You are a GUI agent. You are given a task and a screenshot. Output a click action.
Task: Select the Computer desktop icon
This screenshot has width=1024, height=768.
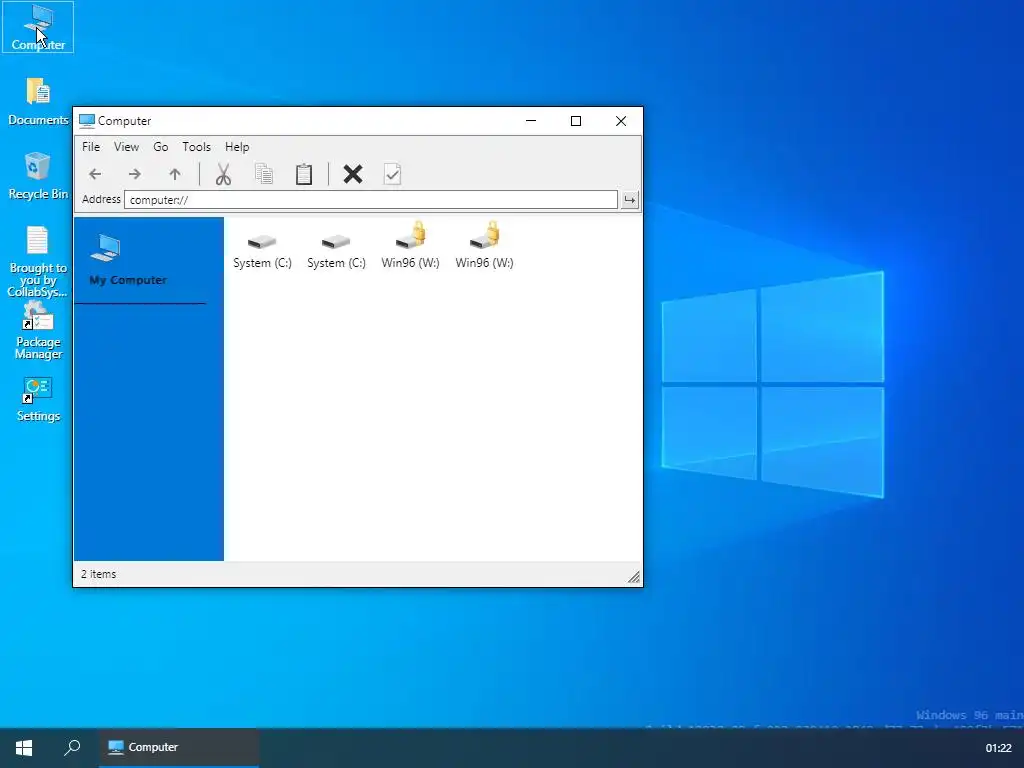[38, 27]
